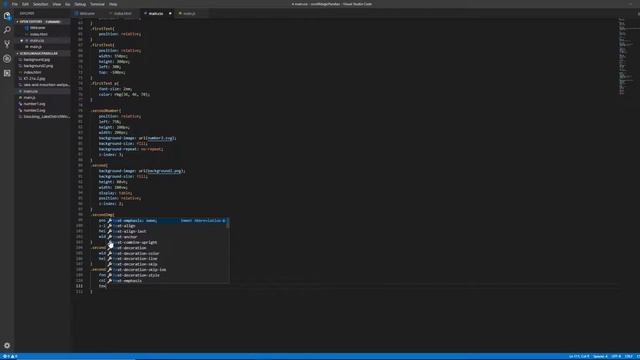Open the View menu
The image size is (640, 360).
coord(57,4)
